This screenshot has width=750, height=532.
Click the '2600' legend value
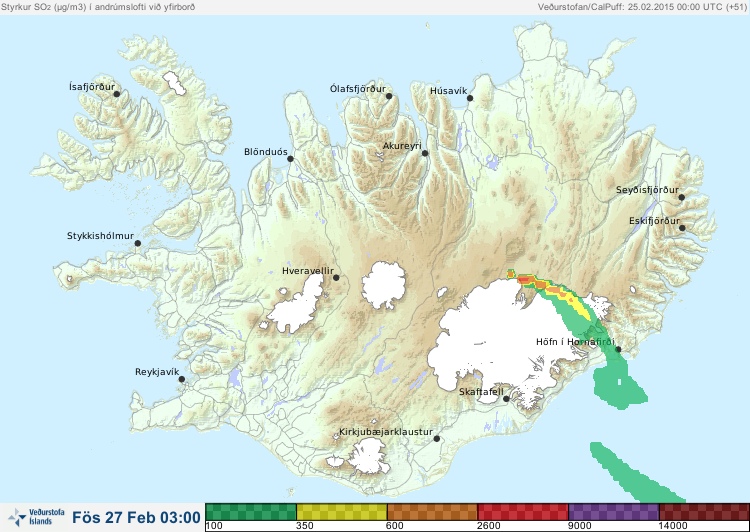tap(487, 526)
